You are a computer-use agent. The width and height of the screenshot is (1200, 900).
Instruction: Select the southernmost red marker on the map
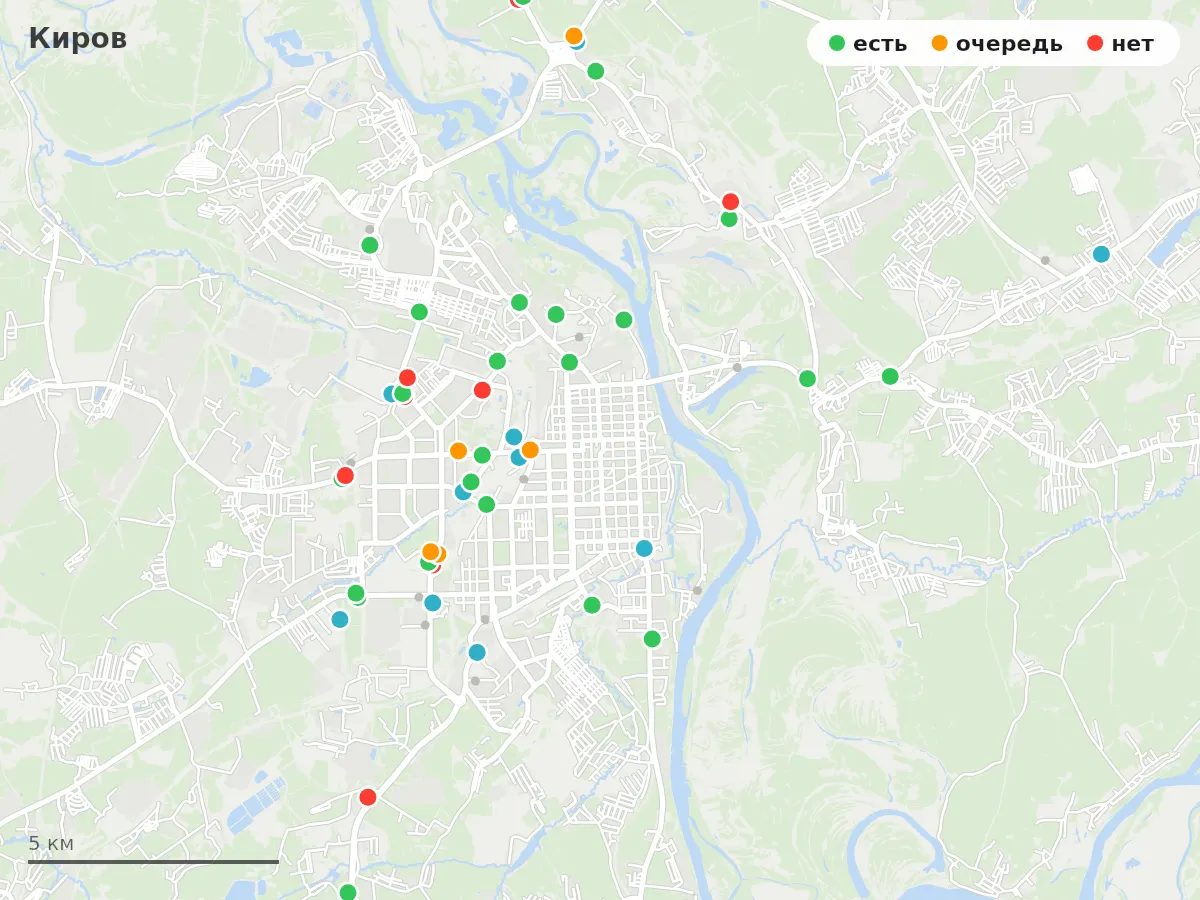pyautogui.click(x=368, y=797)
